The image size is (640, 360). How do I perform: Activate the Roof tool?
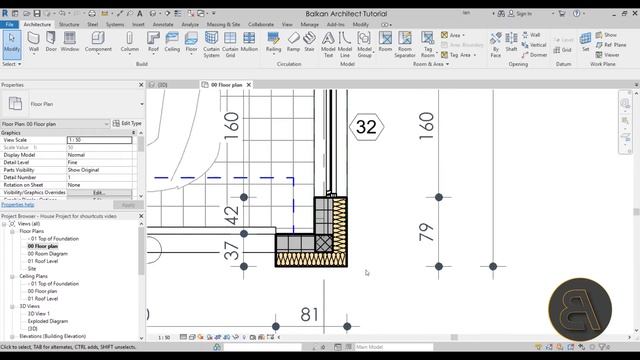click(153, 42)
